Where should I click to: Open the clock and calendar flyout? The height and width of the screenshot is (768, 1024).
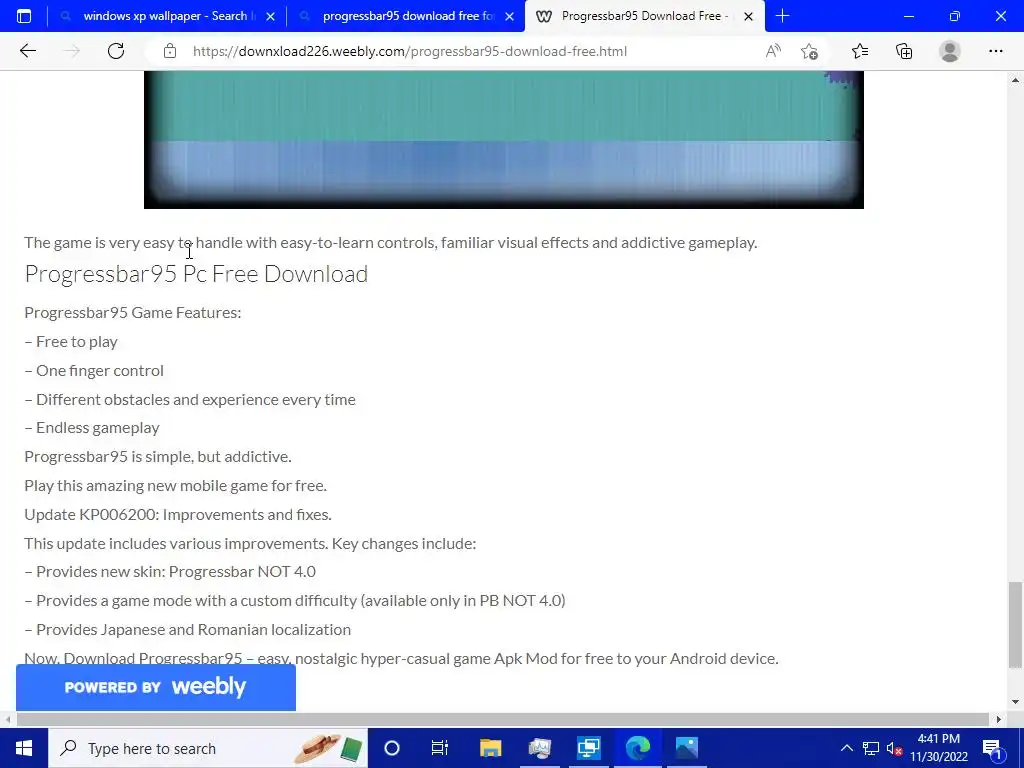(x=938, y=748)
